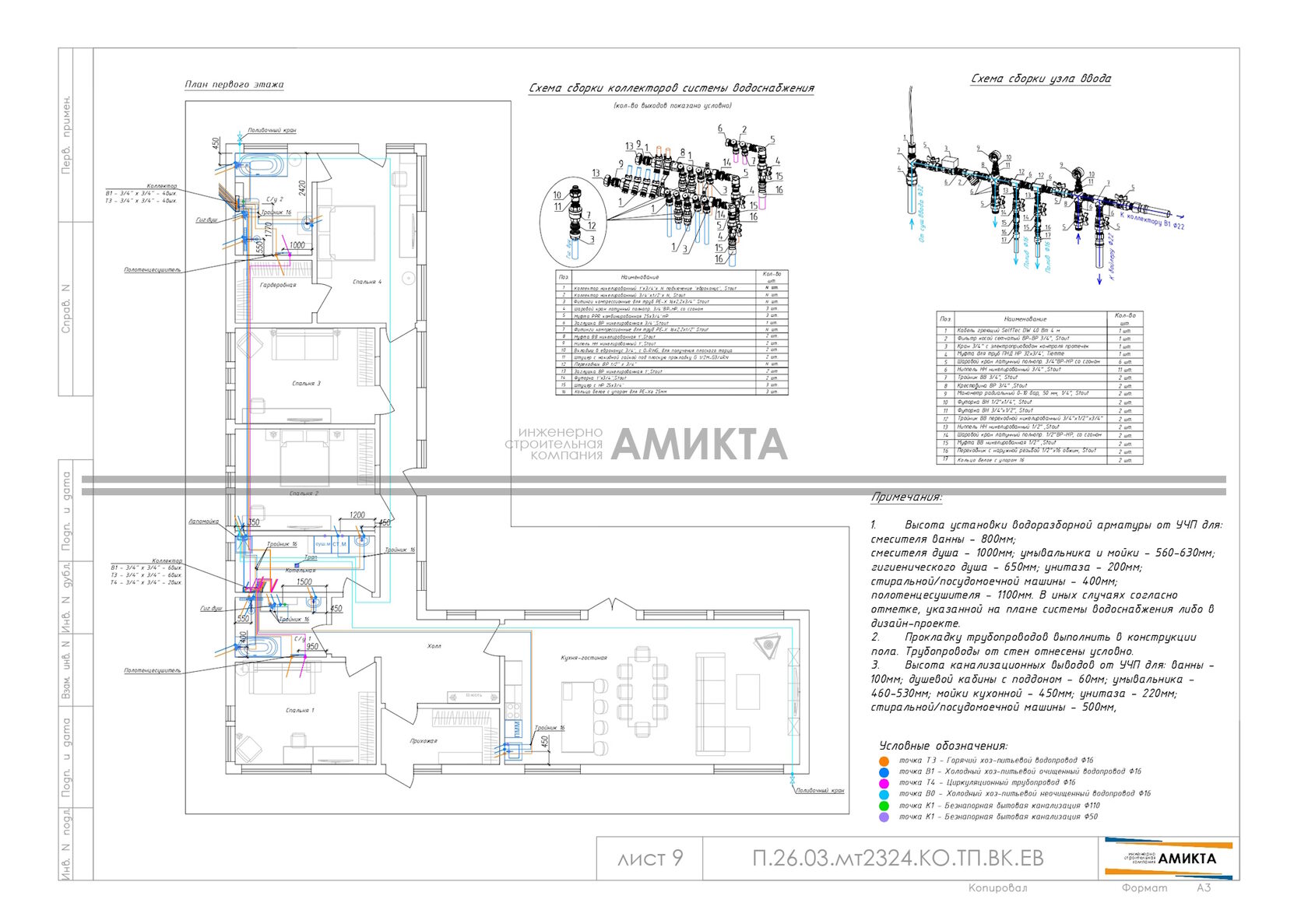1308x924 pixels.
Task: Click the "Схема сборки узла ввода" heading
Action: coord(1041,79)
